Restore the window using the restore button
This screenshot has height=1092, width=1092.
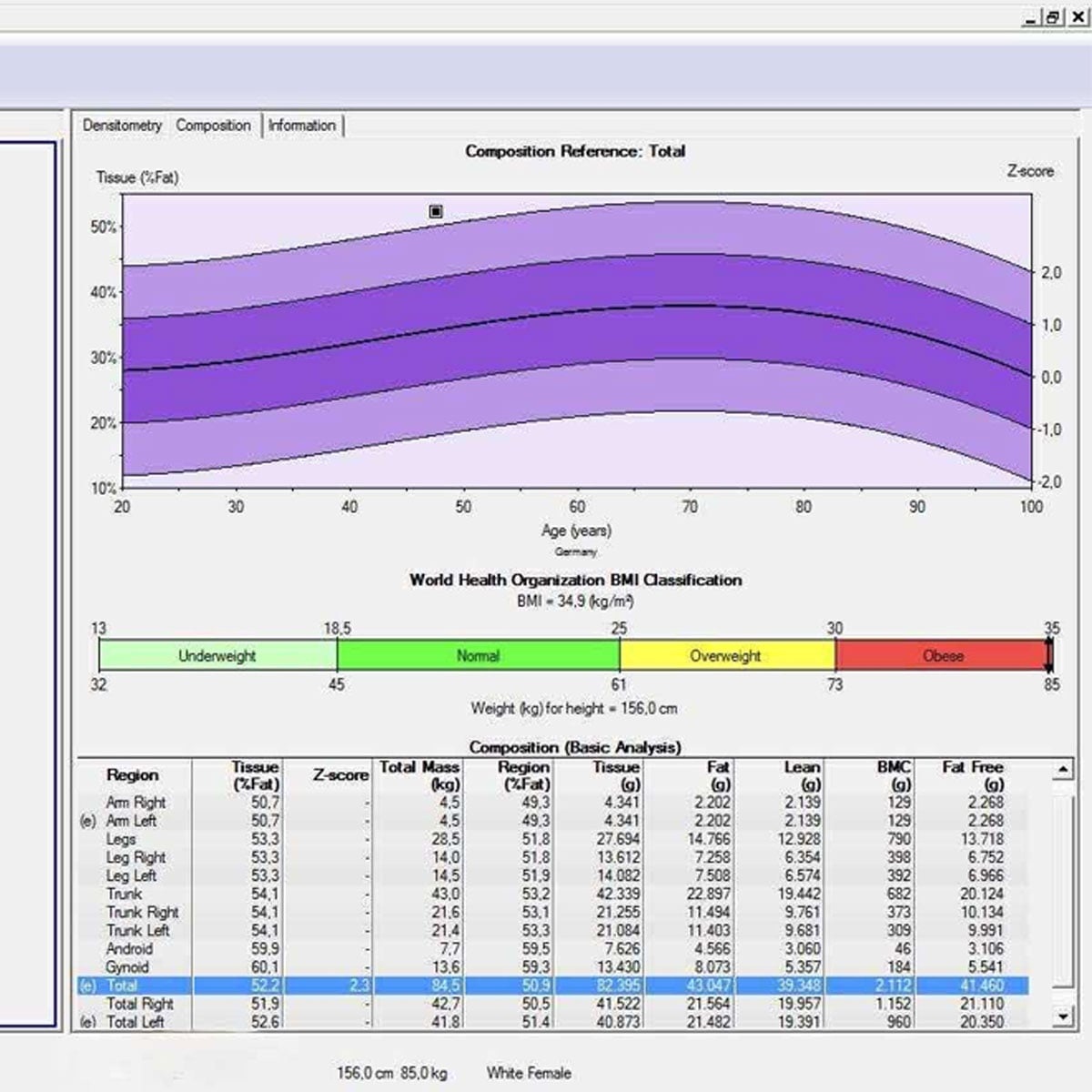pos(1053,17)
